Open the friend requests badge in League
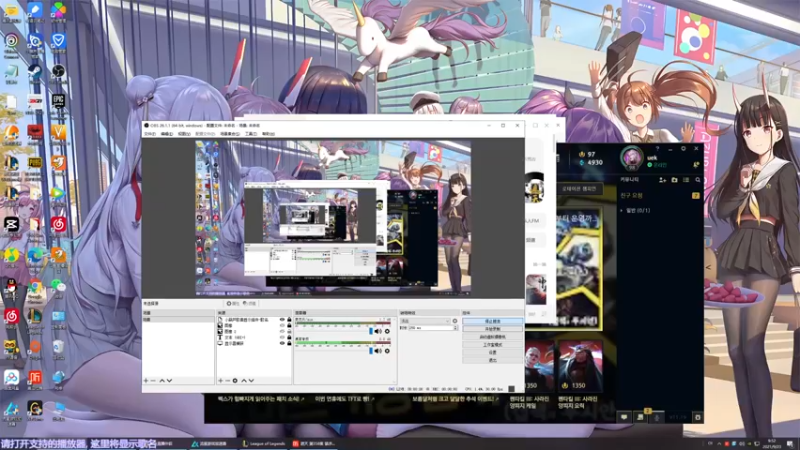Viewport: 800px width, 450px height. [695, 196]
